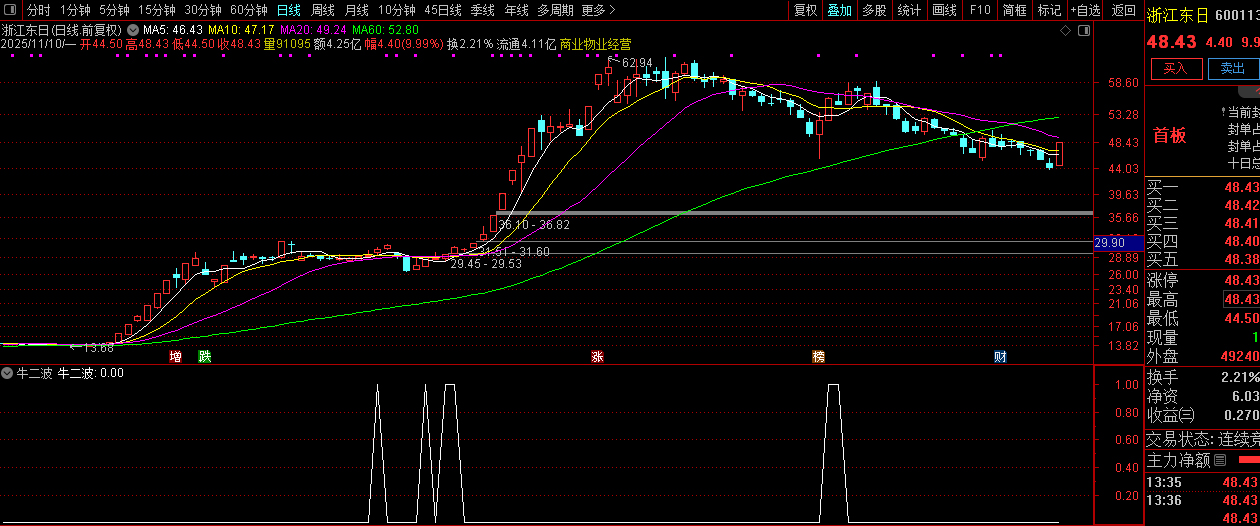Click the 买入 buy button
Image resolution: width=1260 pixels, height=526 pixels.
[x=1176, y=69]
